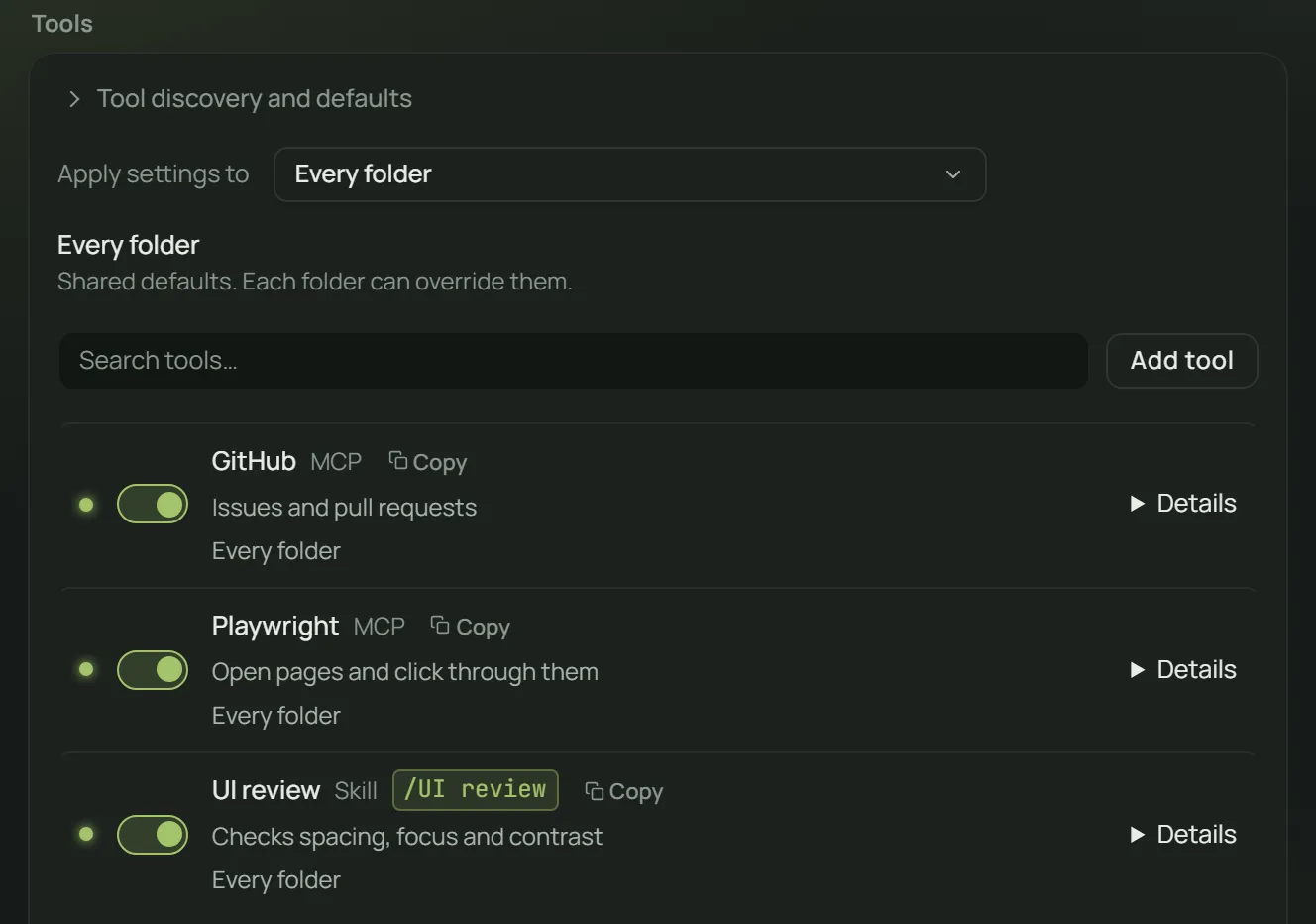Viewport: 1316px width, 924px height.
Task: Click the Skill label beside UI review
Action: [x=356, y=790]
